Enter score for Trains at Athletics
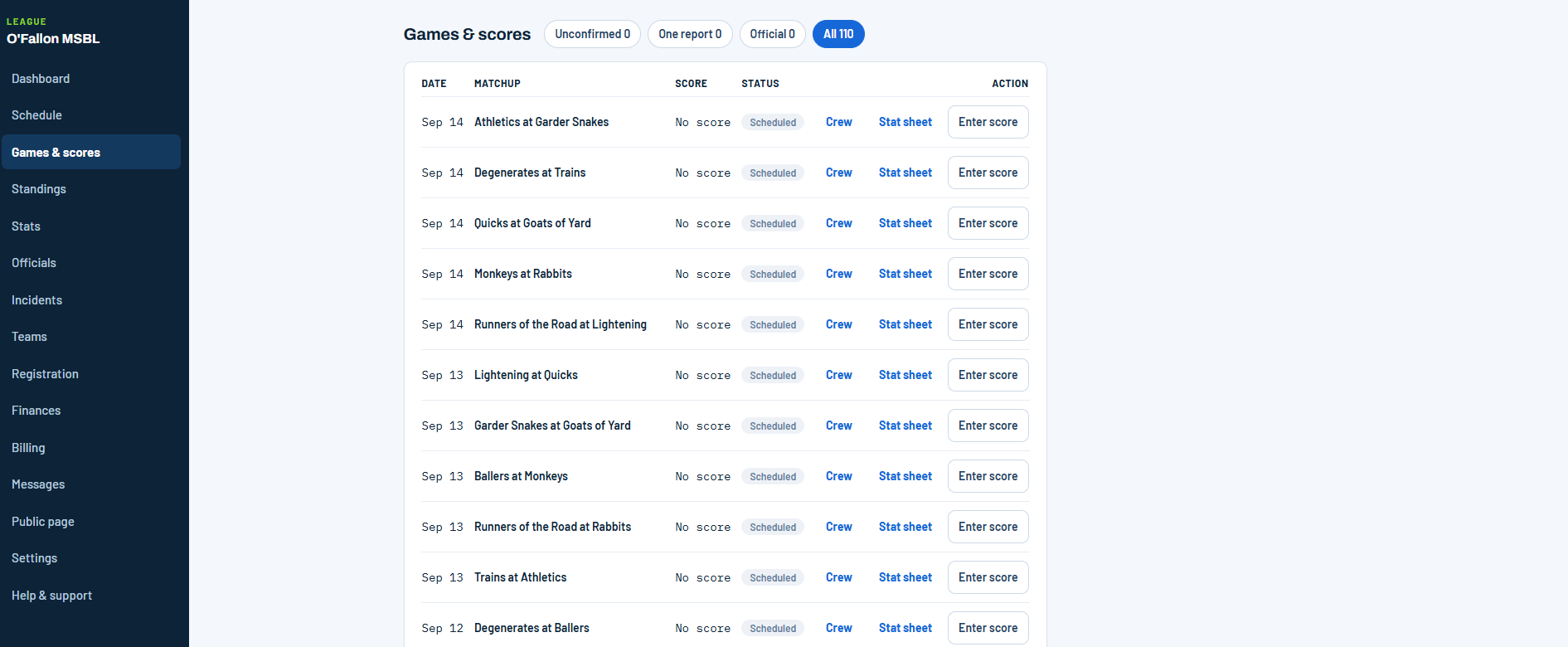1568x647 pixels. click(x=988, y=577)
